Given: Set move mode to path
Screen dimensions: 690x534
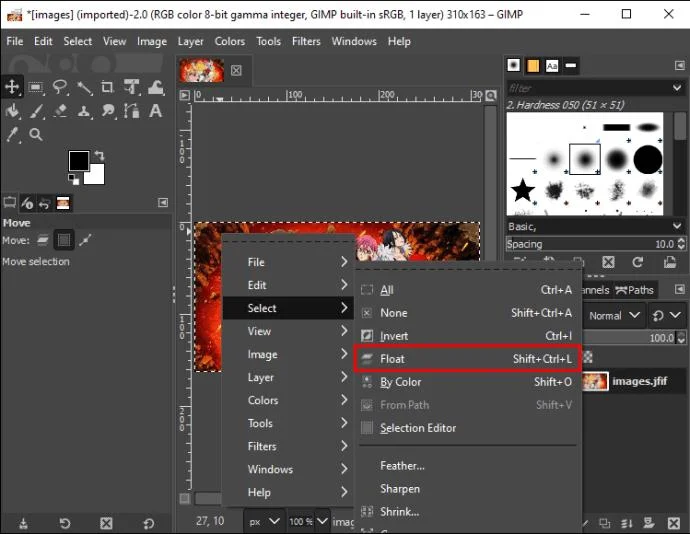Looking at the screenshot, I should (x=85, y=240).
